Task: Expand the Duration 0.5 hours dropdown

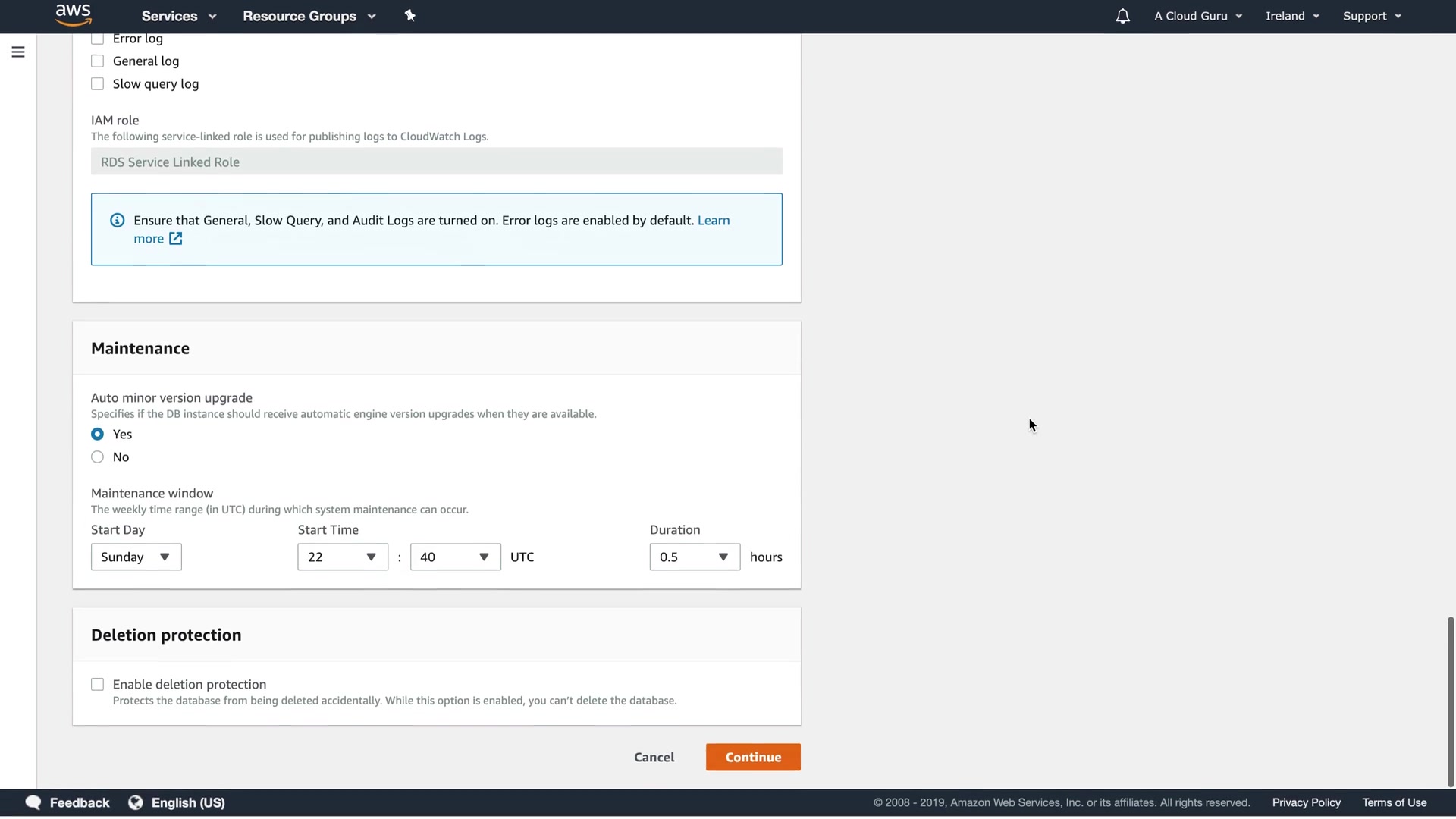Action: (x=695, y=557)
